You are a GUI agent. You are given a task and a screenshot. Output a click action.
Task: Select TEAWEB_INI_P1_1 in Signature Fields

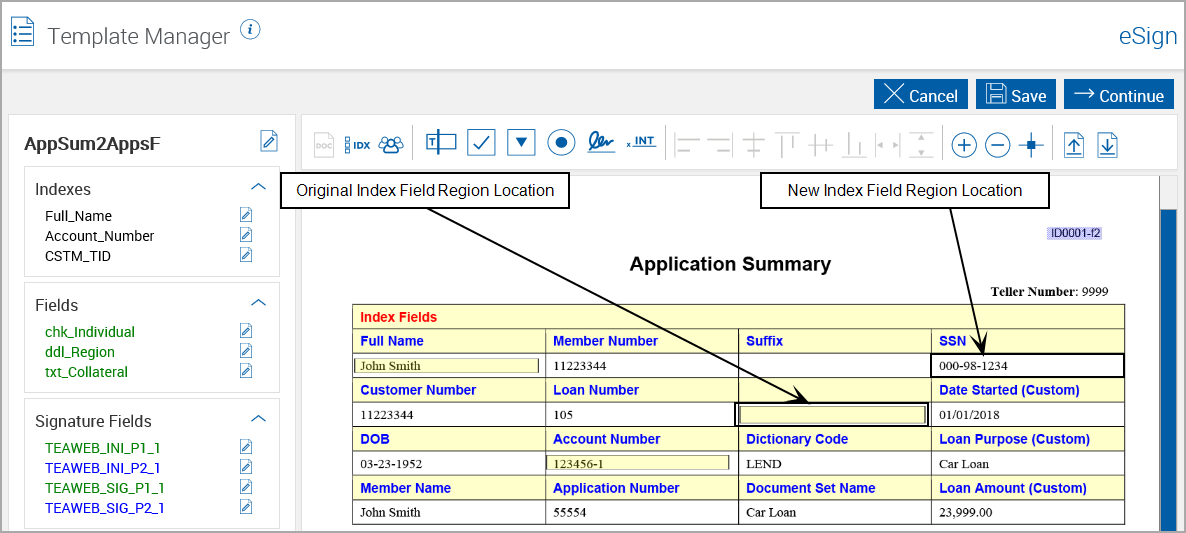click(103, 448)
